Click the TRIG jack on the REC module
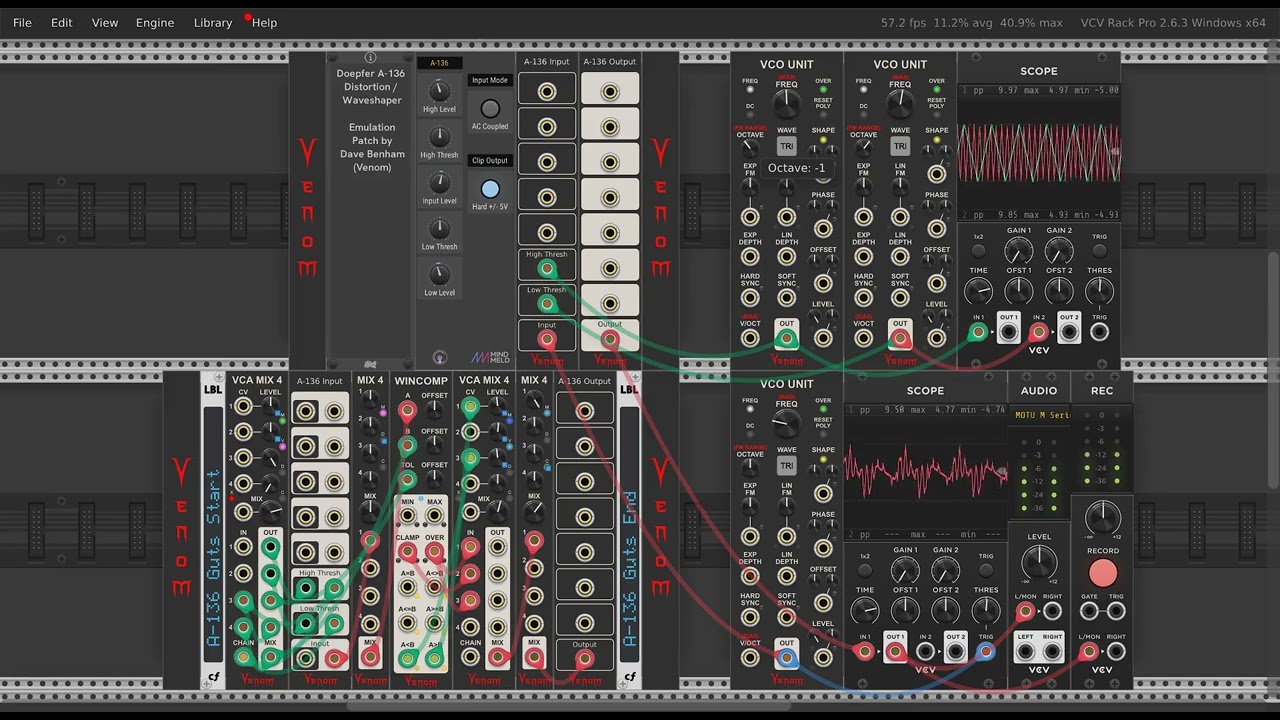Image resolution: width=1280 pixels, height=720 pixels. point(1116,611)
